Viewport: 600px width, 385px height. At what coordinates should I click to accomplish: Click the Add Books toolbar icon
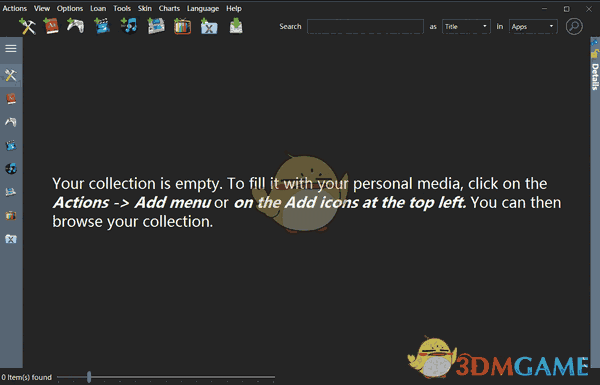point(51,26)
